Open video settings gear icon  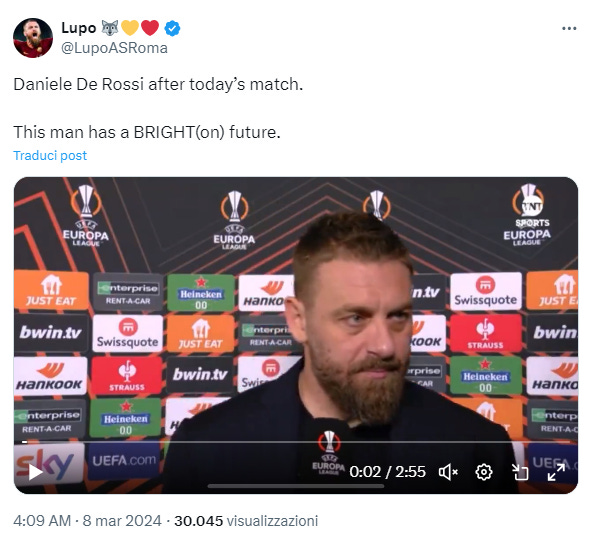point(484,472)
